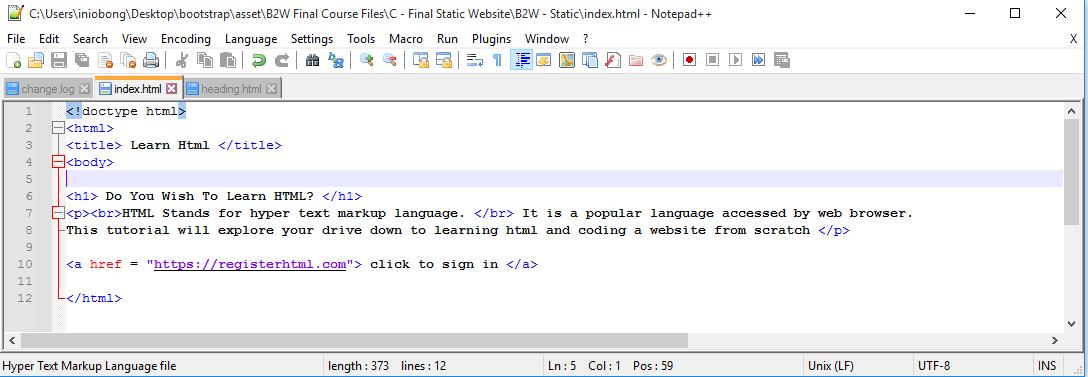Print the document via the printer icon

pos(151,60)
